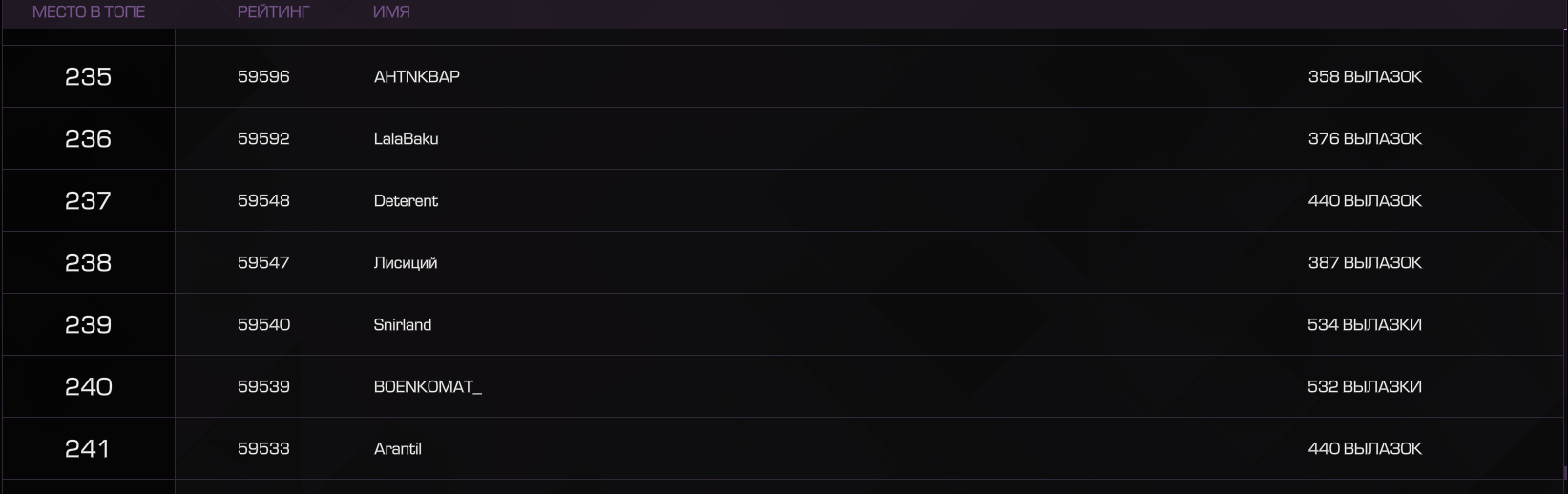Click the 376 ВЫЛАЗОК sorties count
Image resolution: width=1568 pixels, height=494 pixels.
1365,138
